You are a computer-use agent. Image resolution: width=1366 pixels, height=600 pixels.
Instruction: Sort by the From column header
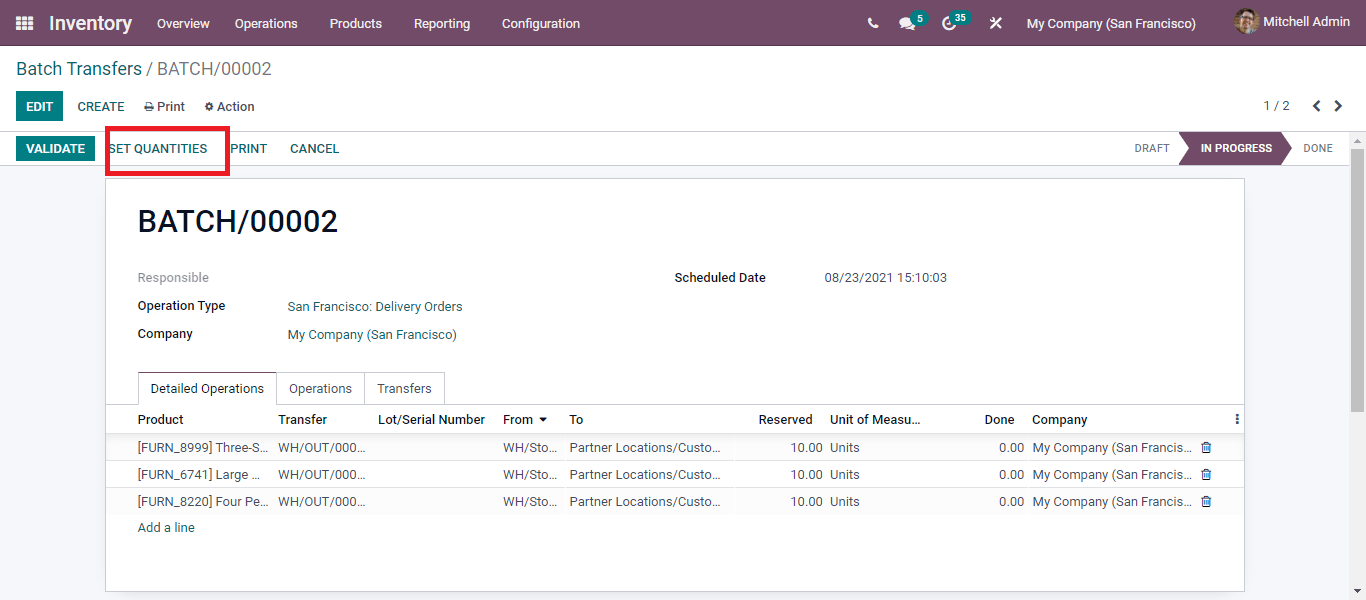pyautogui.click(x=525, y=419)
